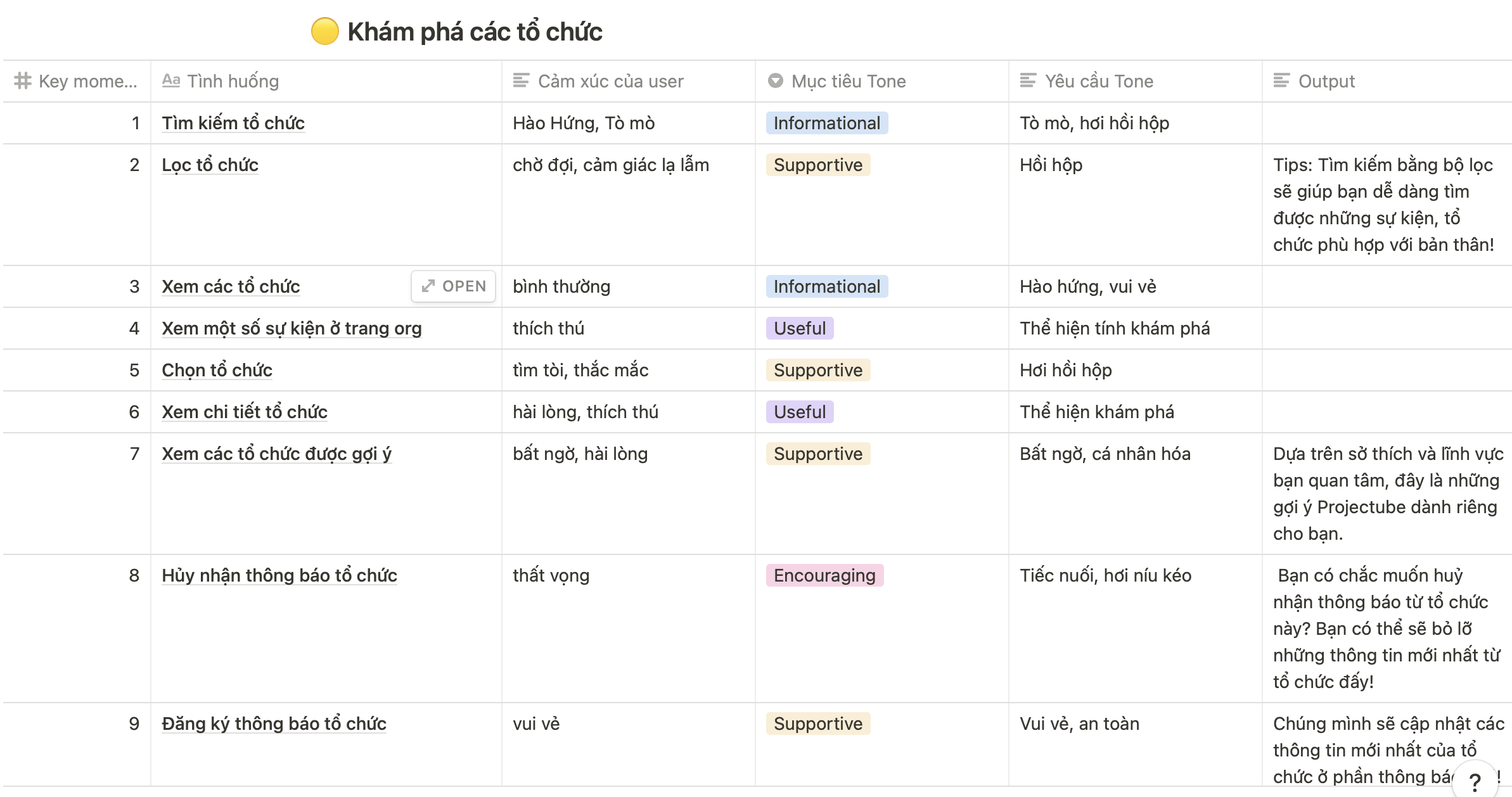Open the Mục tiêu Tone column menu

tap(849, 81)
